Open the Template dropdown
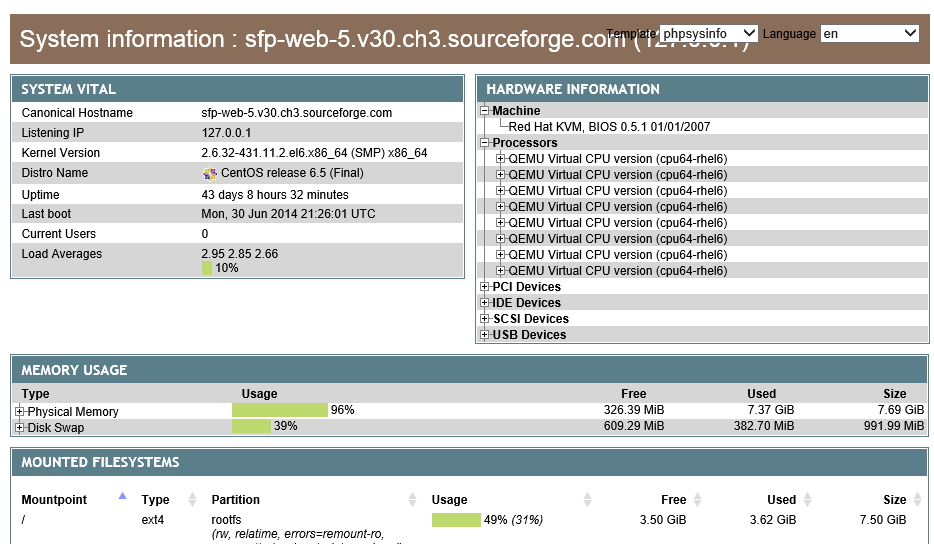The height and width of the screenshot is (544, 934). (709, 33)
